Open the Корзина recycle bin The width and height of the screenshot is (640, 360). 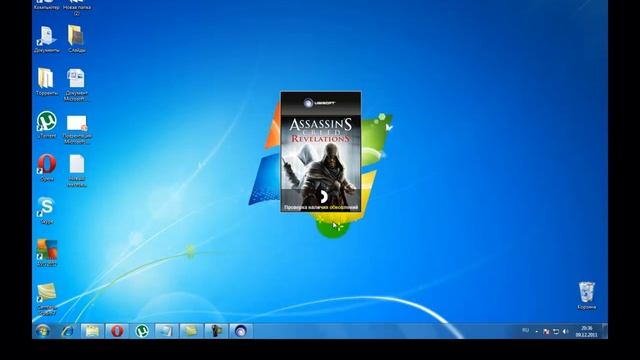tap(587, 296)
